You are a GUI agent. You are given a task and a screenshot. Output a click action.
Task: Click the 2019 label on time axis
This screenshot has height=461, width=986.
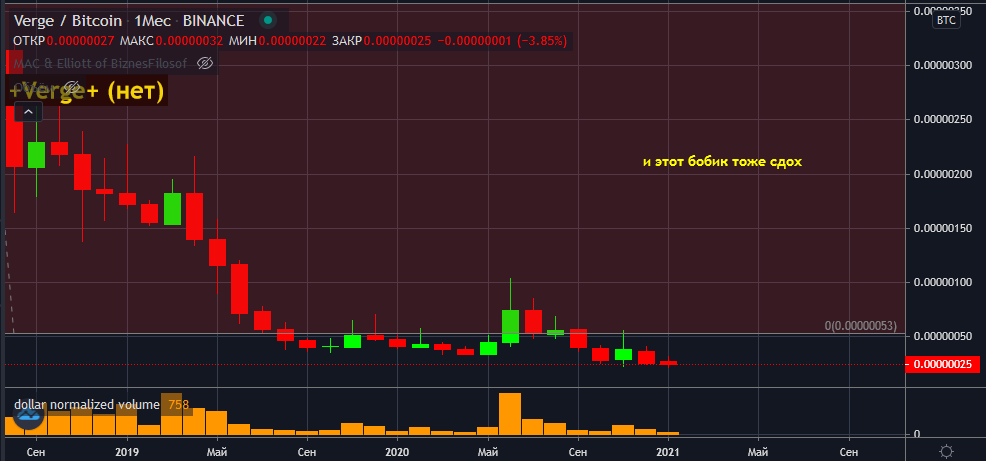[x=127, y=452]
